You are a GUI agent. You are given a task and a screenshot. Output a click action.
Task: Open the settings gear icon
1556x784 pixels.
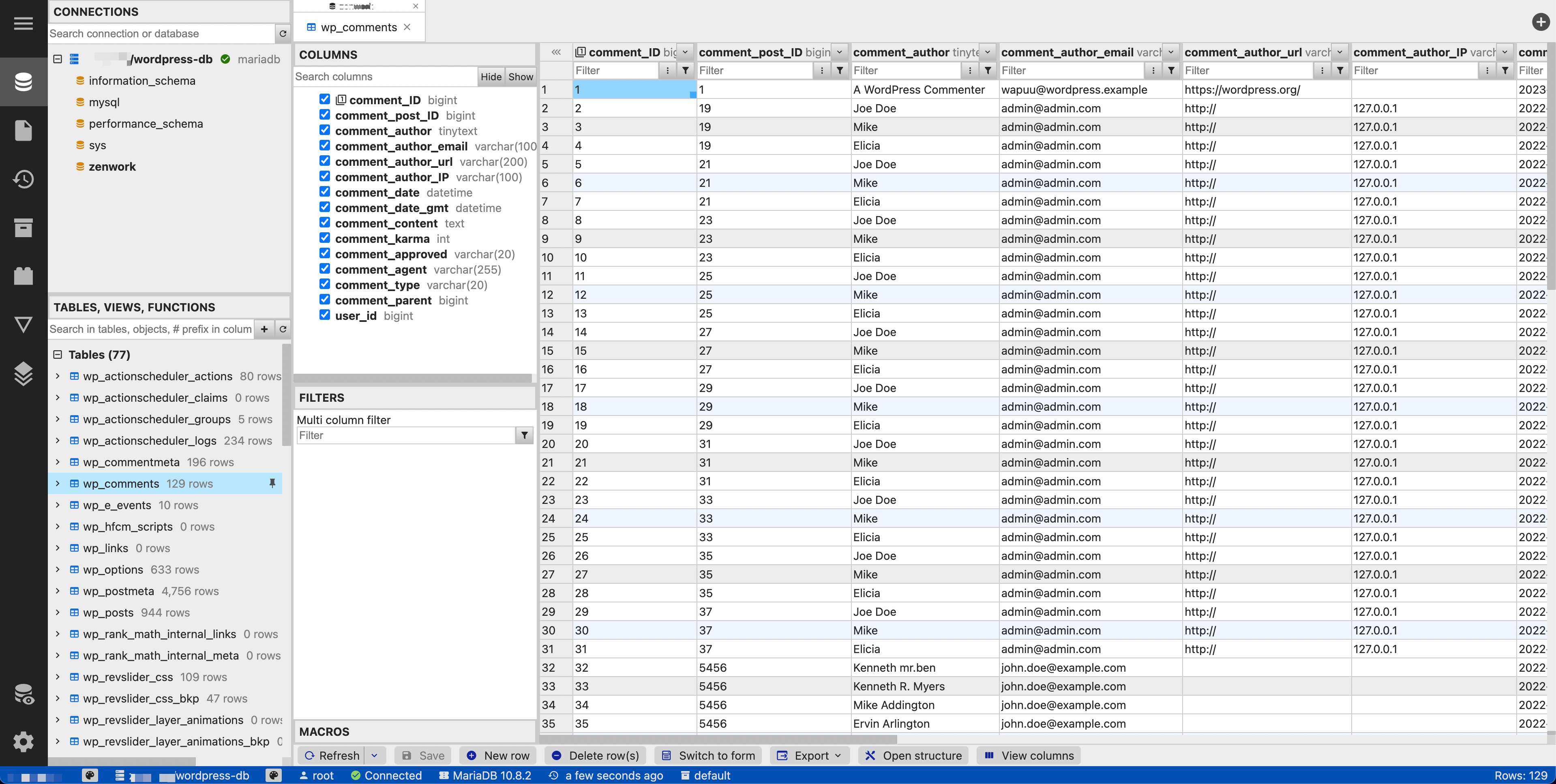24,742
